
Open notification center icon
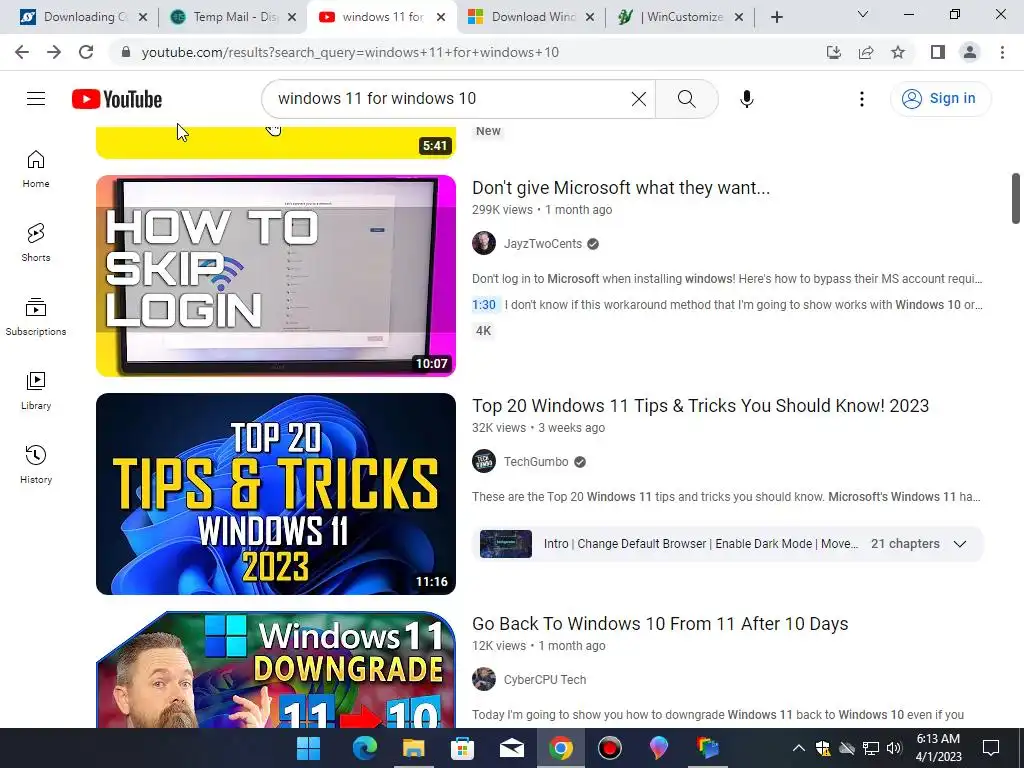pyautogui.click(x=991, y=748)
